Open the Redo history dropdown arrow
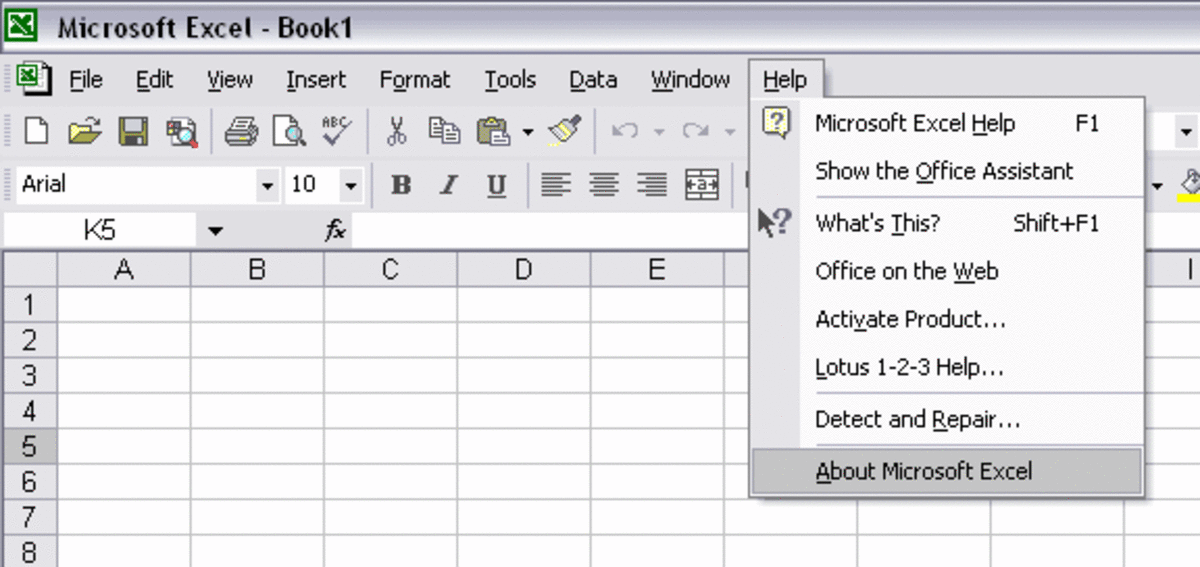Screen dimensions: 1200x567 point(729,131)
